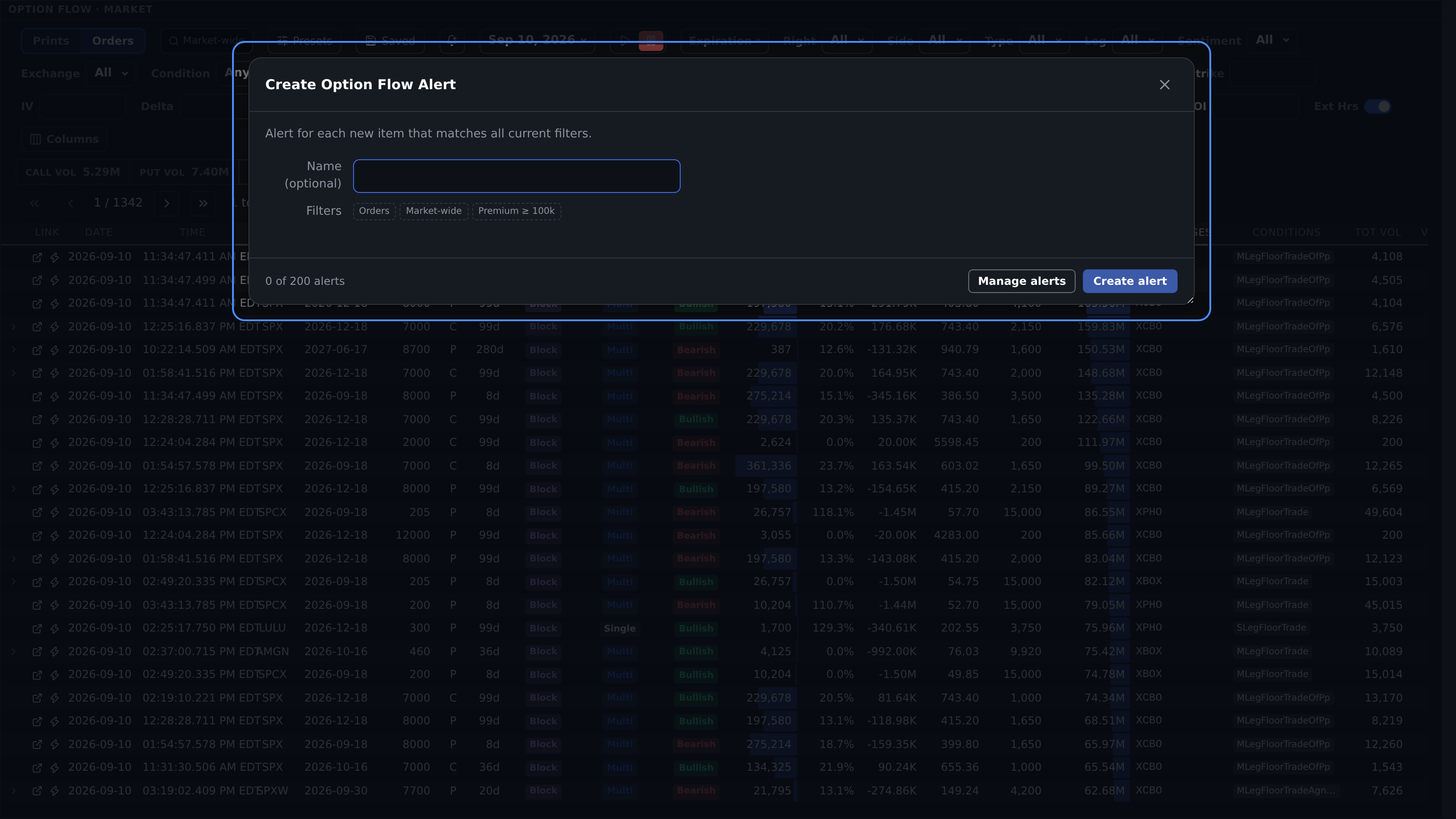The height and width of the screenshot is (819, 1456).
Task: Sort by the TOT VOL column header
Action: [x=1377, y=233]
